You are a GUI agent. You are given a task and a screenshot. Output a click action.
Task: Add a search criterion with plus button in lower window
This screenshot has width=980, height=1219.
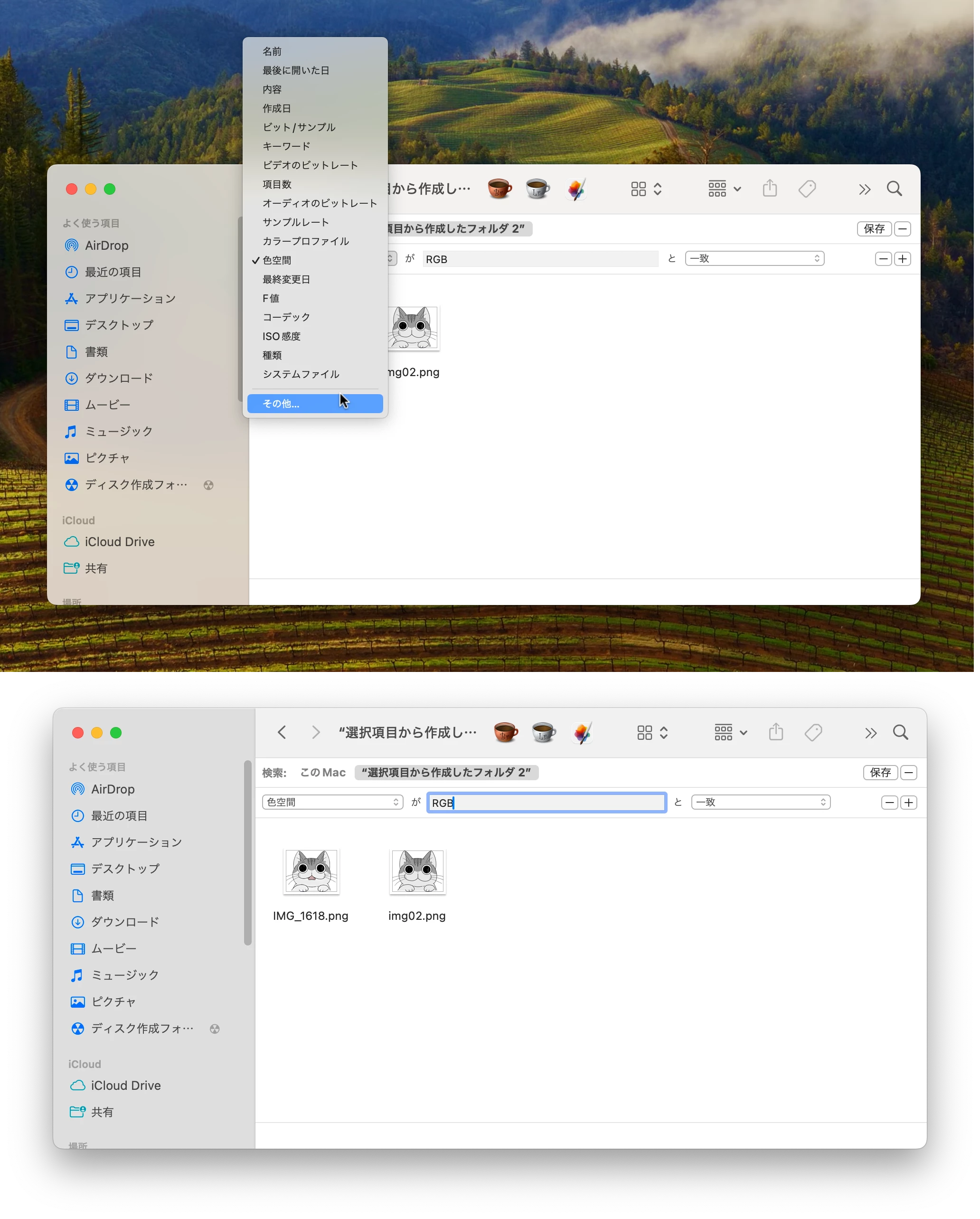pyautogui.click(x=909, y=803)
